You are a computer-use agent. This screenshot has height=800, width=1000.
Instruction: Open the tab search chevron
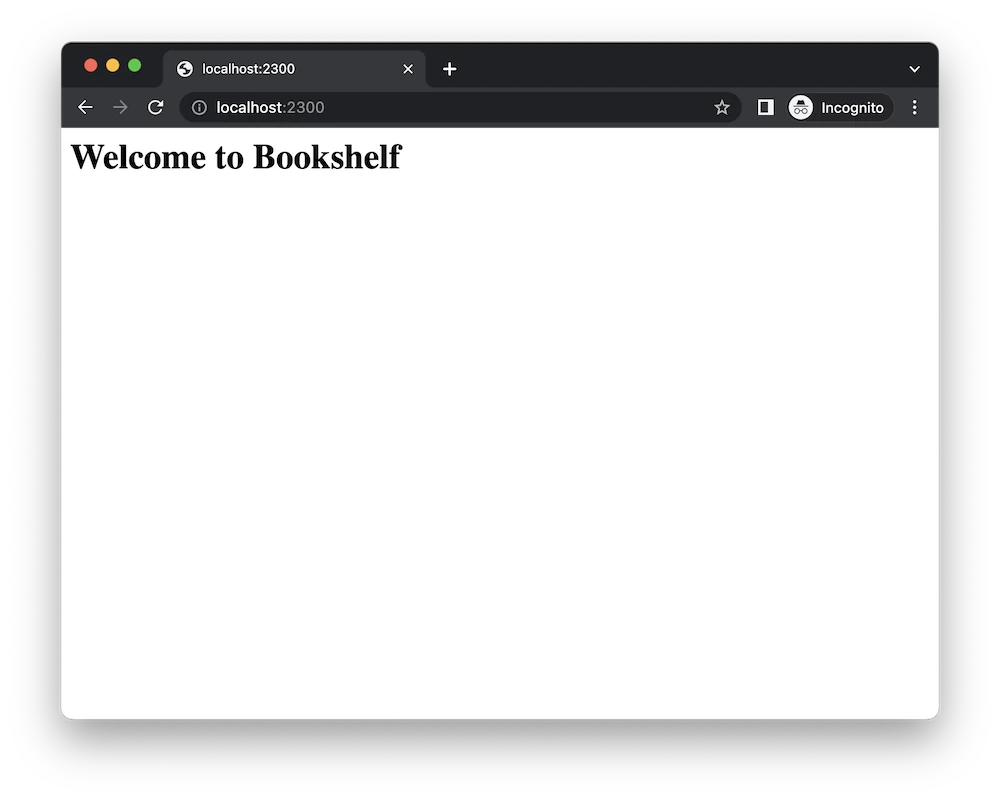pos(913,69)
